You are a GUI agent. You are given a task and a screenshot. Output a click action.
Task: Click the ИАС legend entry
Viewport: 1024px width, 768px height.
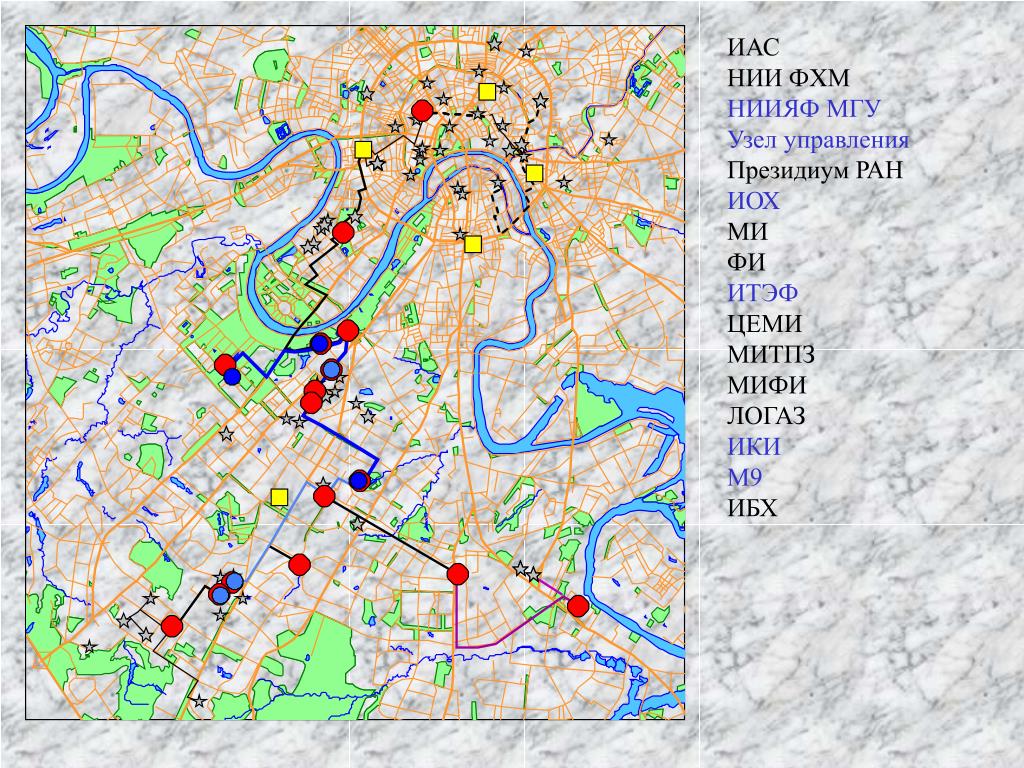click(754, 47)
